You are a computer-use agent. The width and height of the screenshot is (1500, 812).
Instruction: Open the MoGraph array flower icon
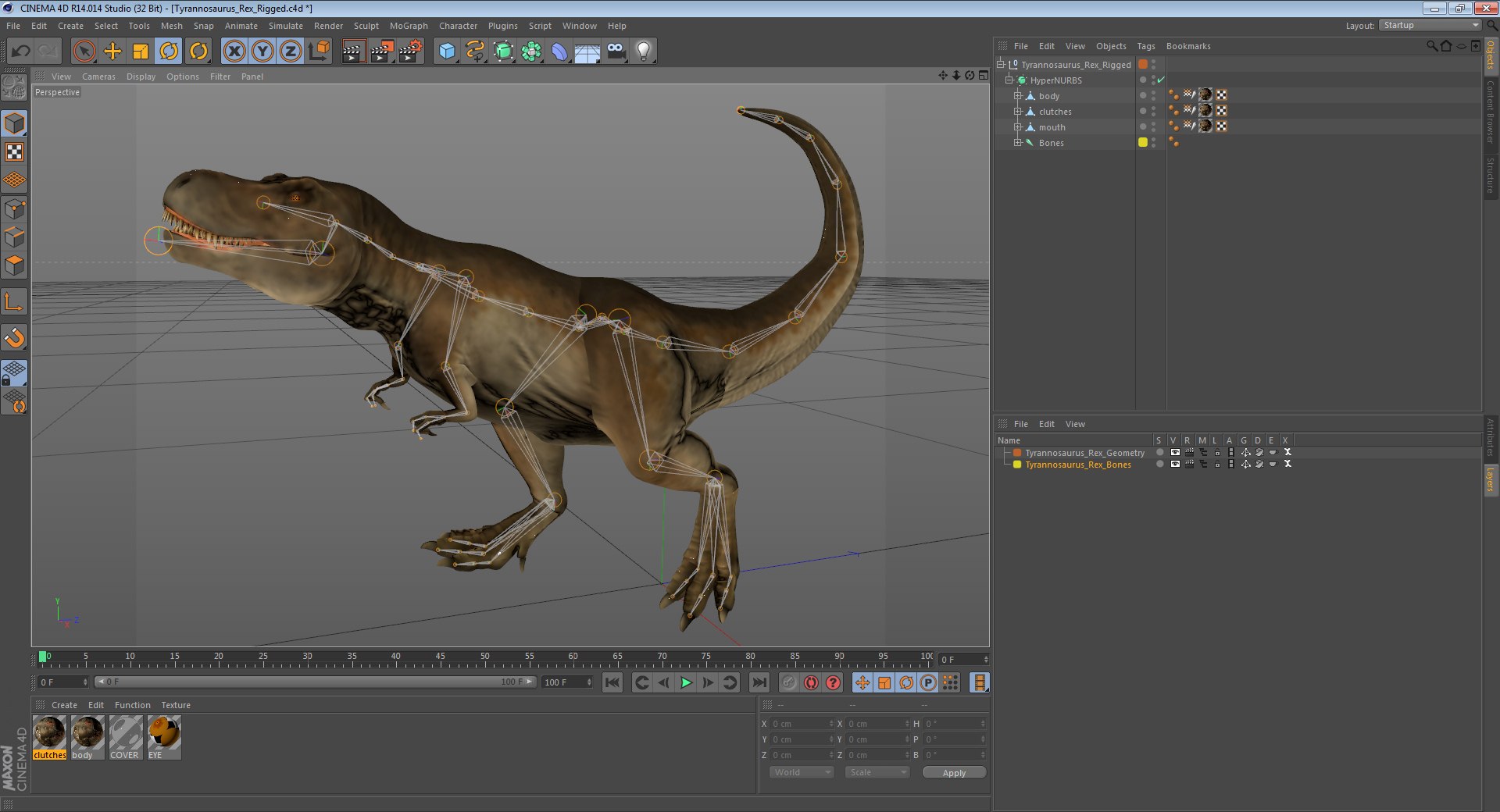coord(531,52)
